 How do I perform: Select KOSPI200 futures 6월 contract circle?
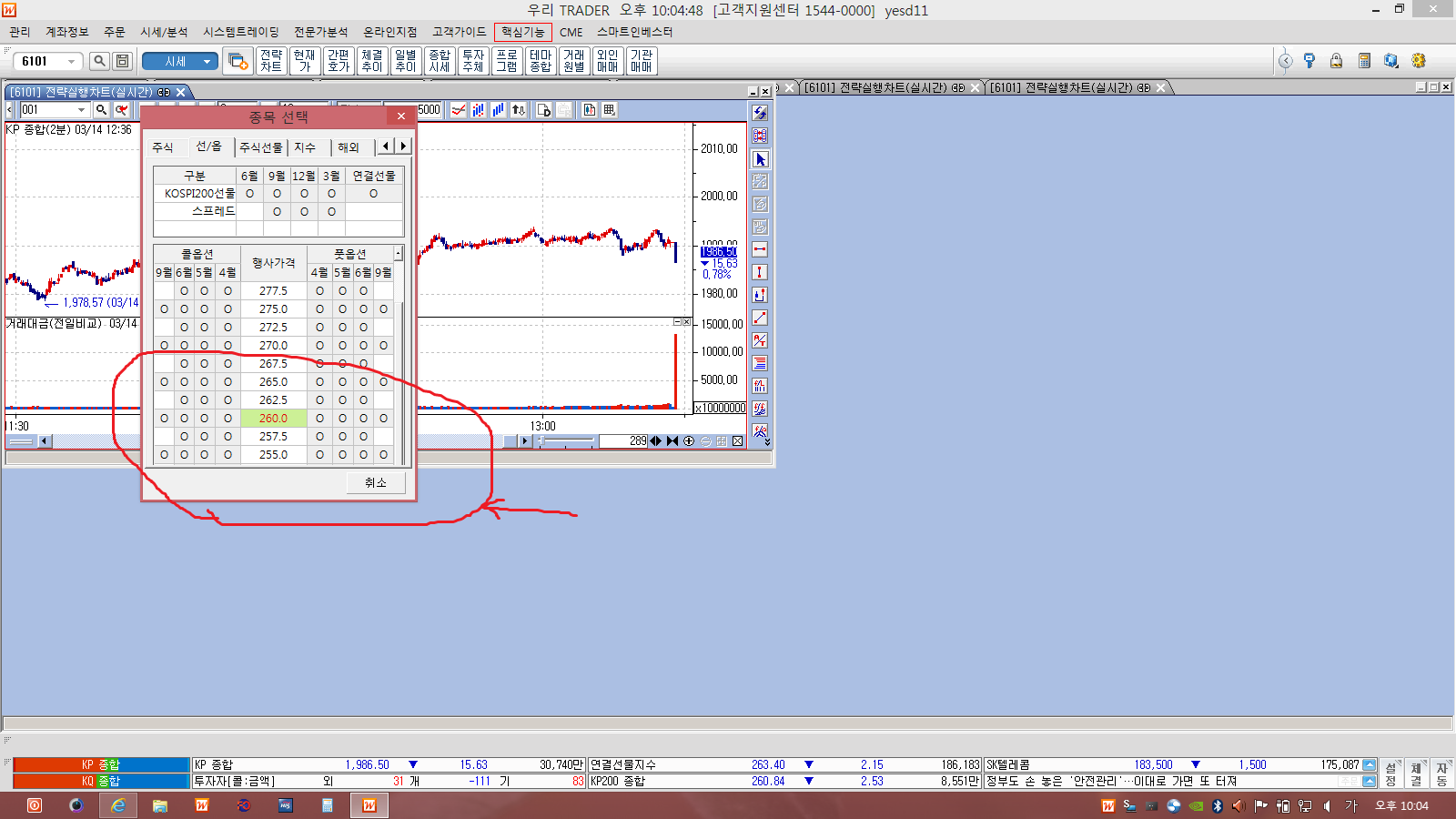[x=249, y=194]
